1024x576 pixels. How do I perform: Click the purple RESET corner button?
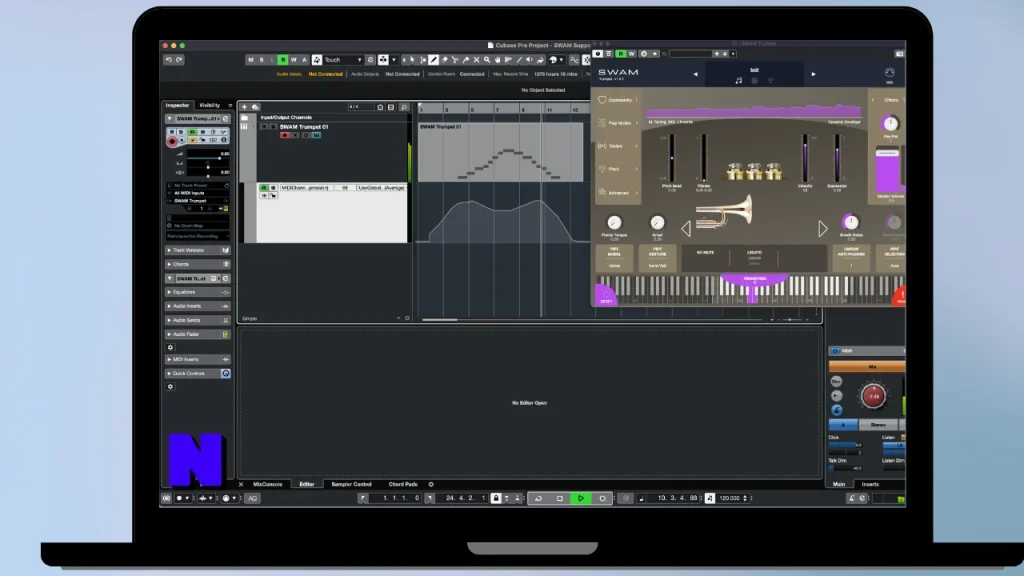click(605, 295)
